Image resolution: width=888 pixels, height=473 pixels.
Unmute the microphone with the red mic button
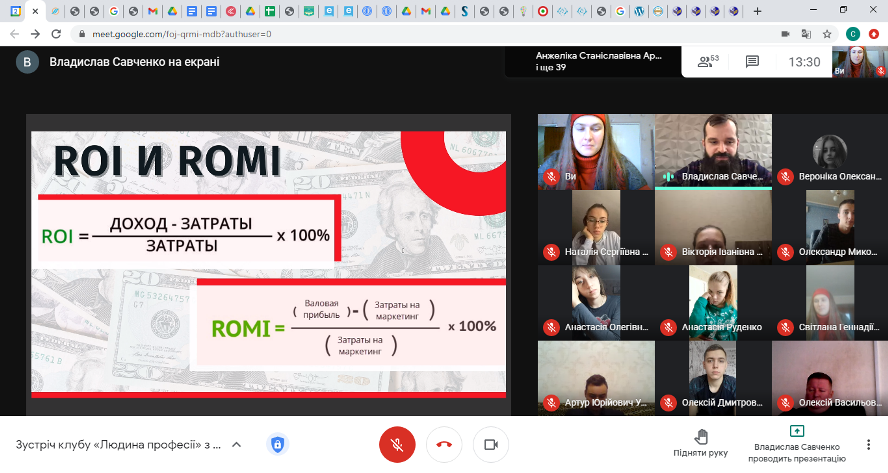point(397,444)
